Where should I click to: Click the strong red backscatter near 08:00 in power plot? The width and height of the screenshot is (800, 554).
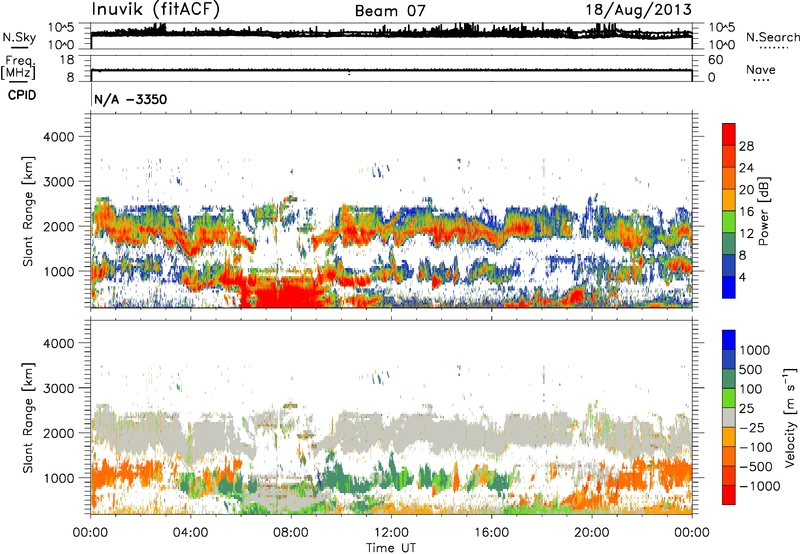click(286, 293)
